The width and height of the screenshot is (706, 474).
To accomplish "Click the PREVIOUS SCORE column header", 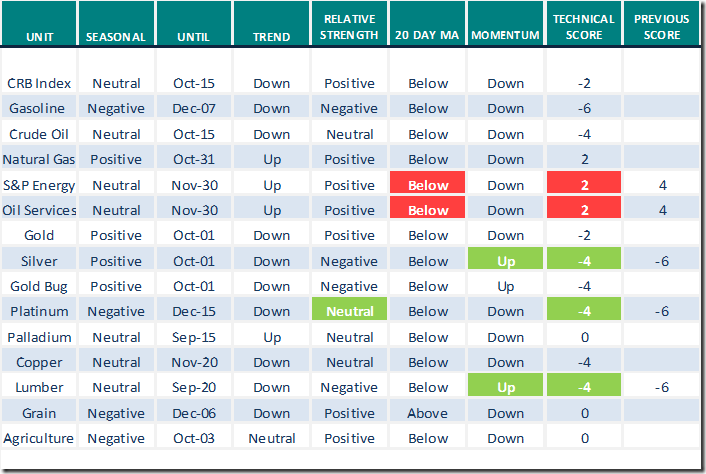I will 661,27.
